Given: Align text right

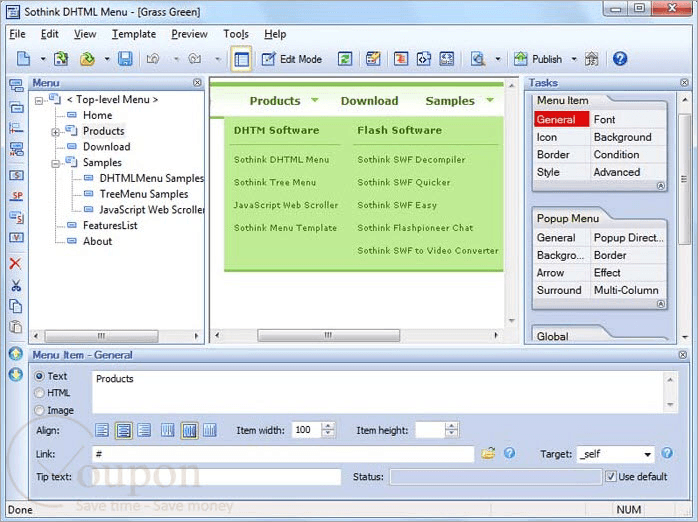Looking at the screenshot, I should click(144, 430).
